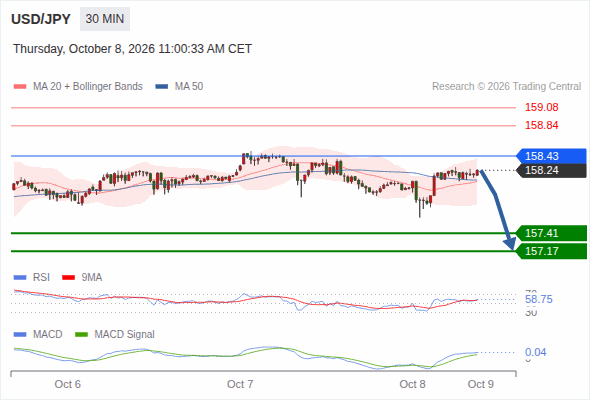Click the 9MA legend label
590x400 pixels.
click(92, 278)
